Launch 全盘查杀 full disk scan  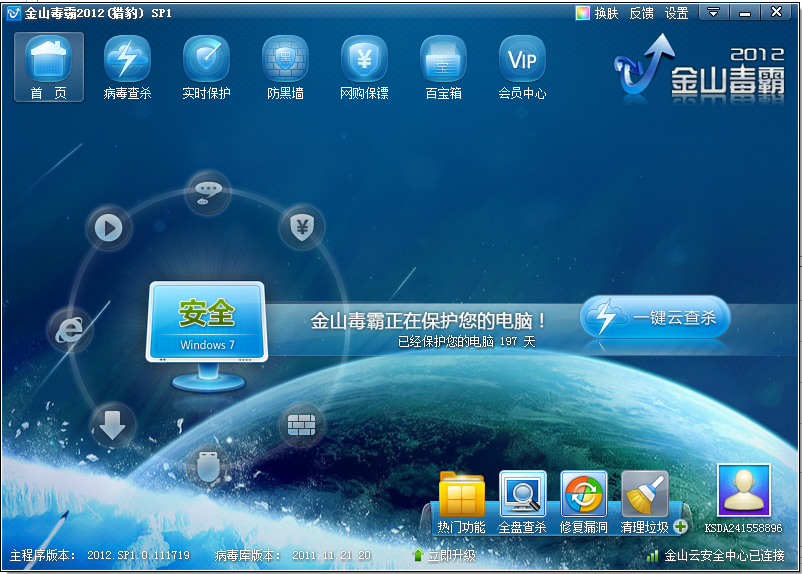click(522, 503)
